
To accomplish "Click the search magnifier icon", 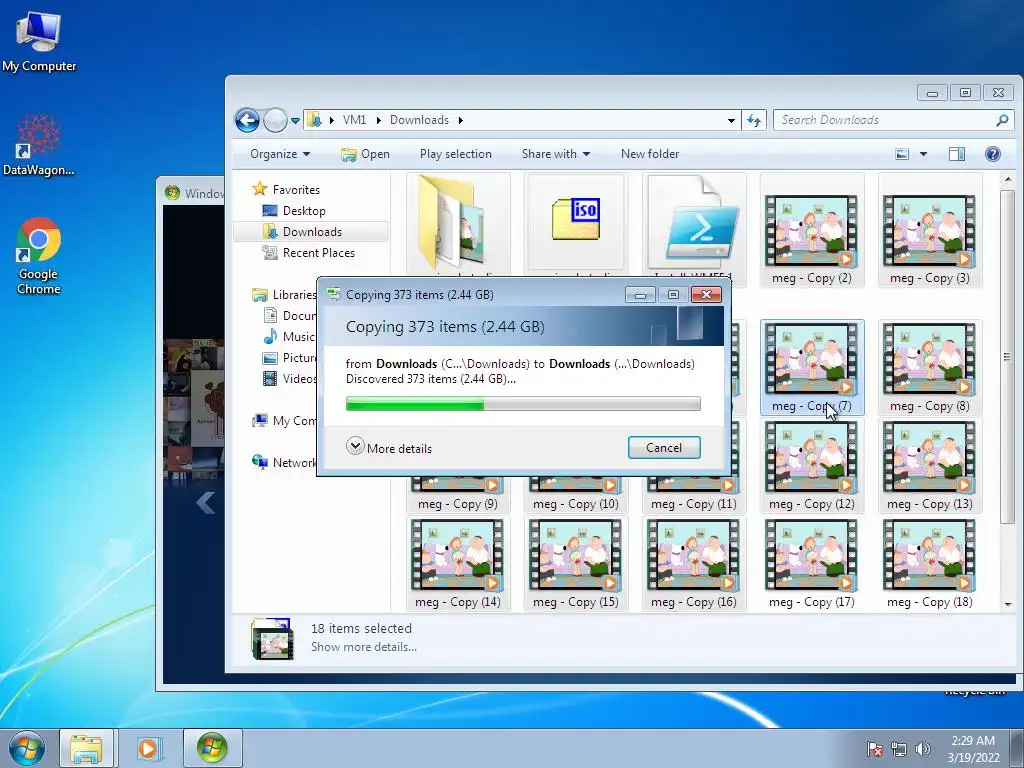I will click(x=1002, y=120).
